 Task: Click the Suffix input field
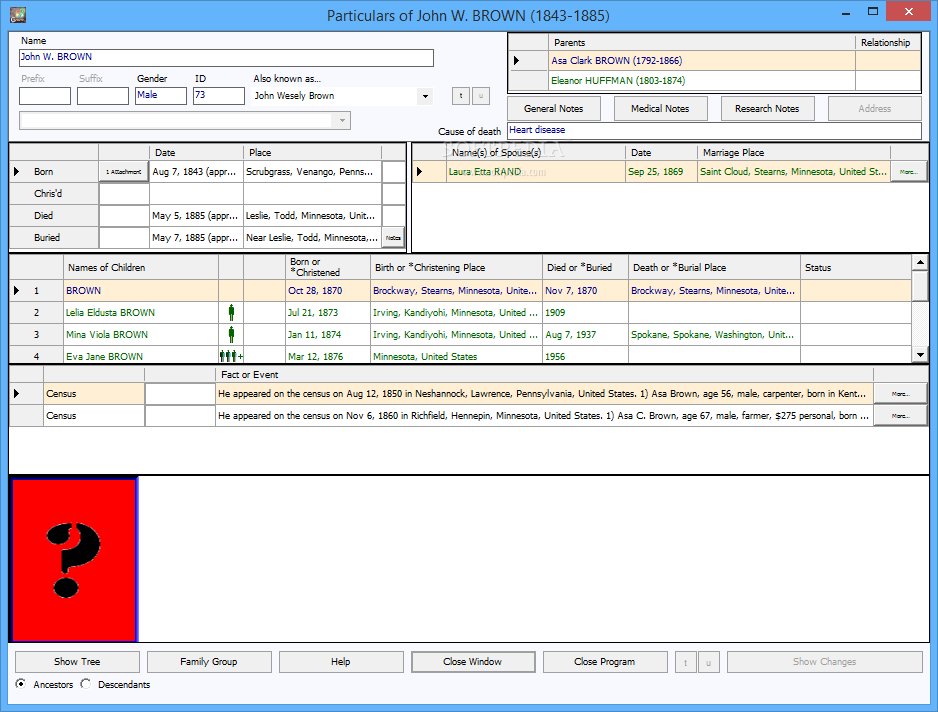point(103,96)
